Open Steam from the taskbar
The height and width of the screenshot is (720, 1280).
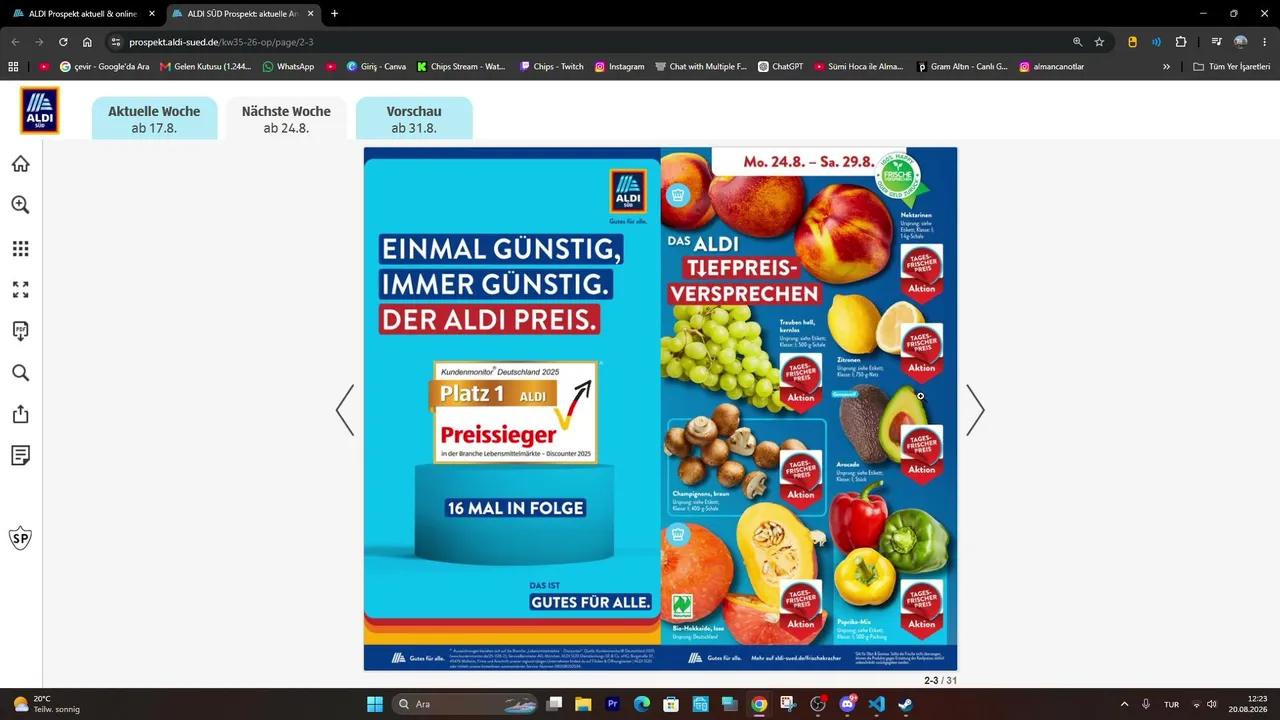(x=906, y=704)
